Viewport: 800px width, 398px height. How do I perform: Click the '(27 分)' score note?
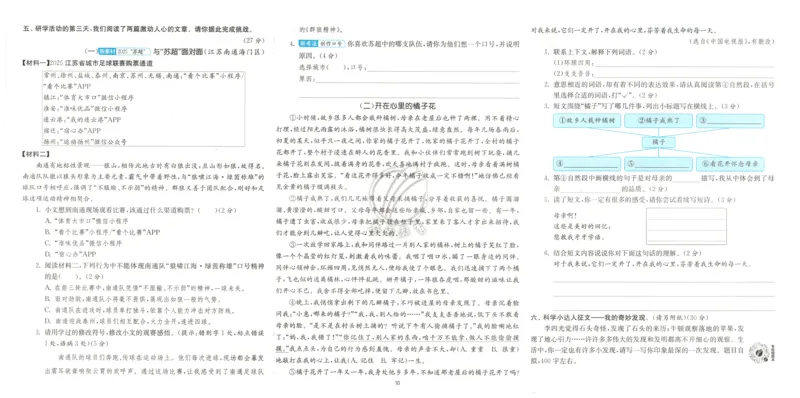click(x=255, y=40)
